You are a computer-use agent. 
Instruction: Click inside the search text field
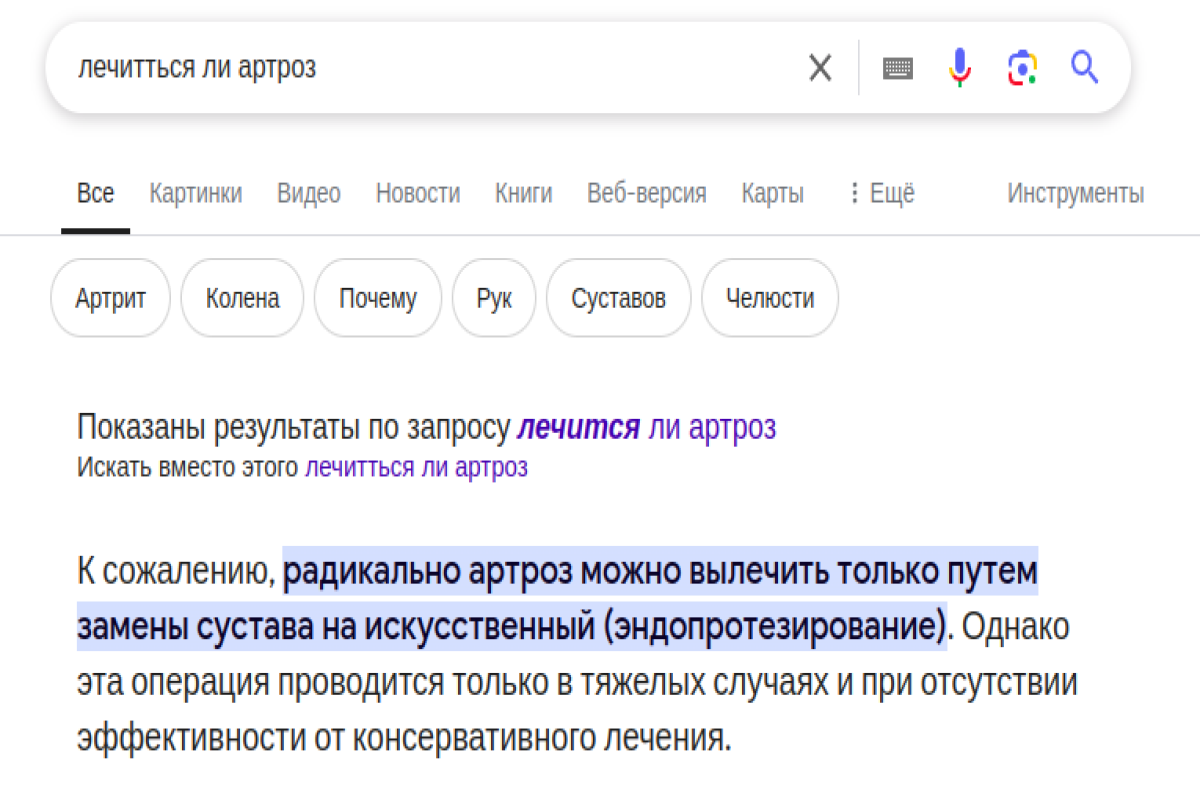pos(430,68)
